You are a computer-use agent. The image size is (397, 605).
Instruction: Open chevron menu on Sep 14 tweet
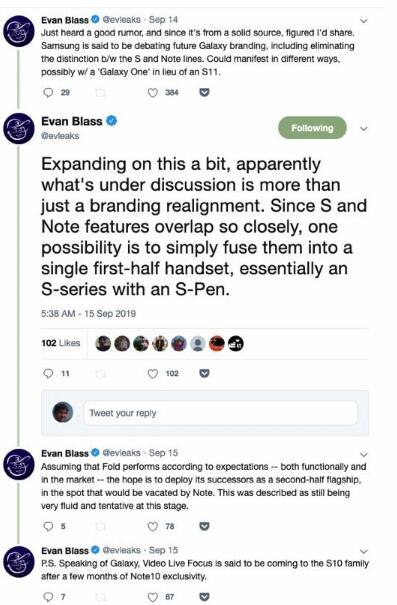[x=363, y=20]
